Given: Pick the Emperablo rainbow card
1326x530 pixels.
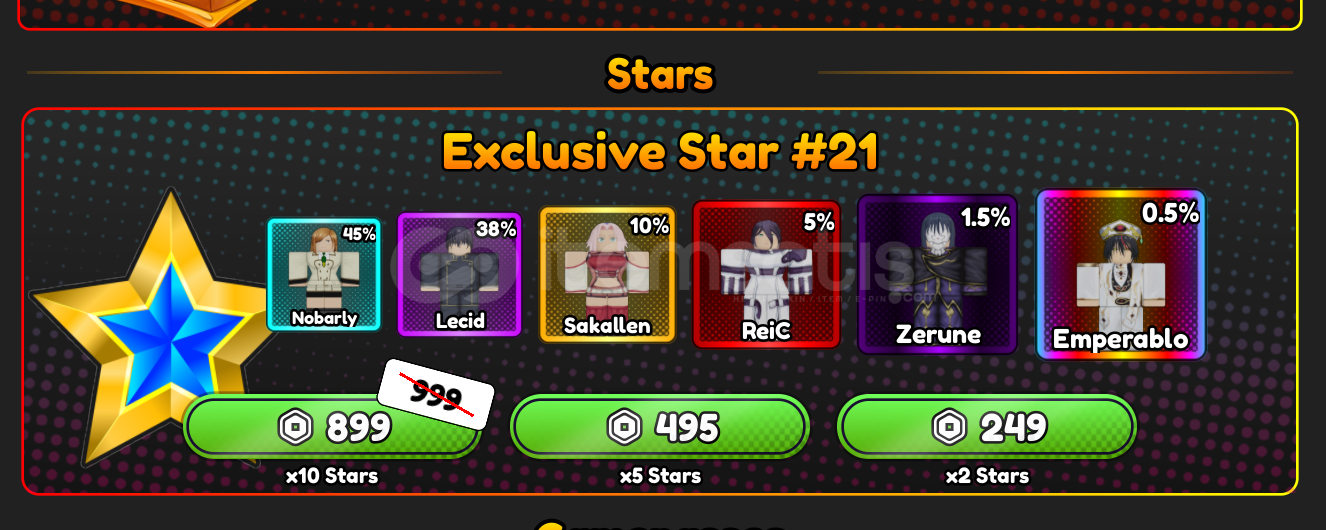Looking at the screenshot, I should pyautogui.click(x=1120, y=274).
